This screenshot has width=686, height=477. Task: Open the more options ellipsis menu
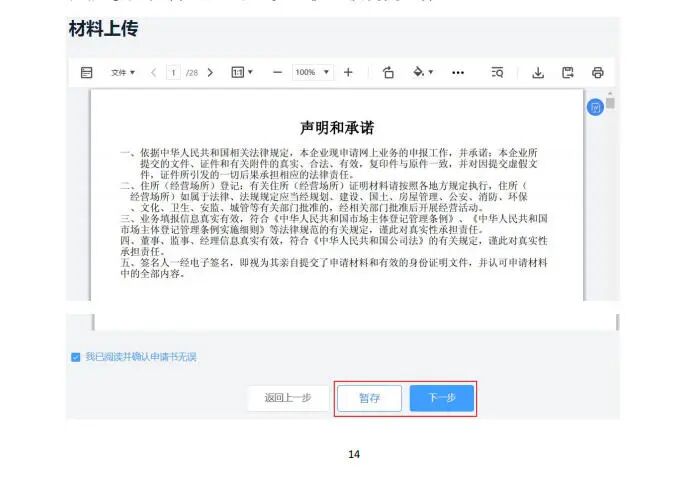[458, 72]
